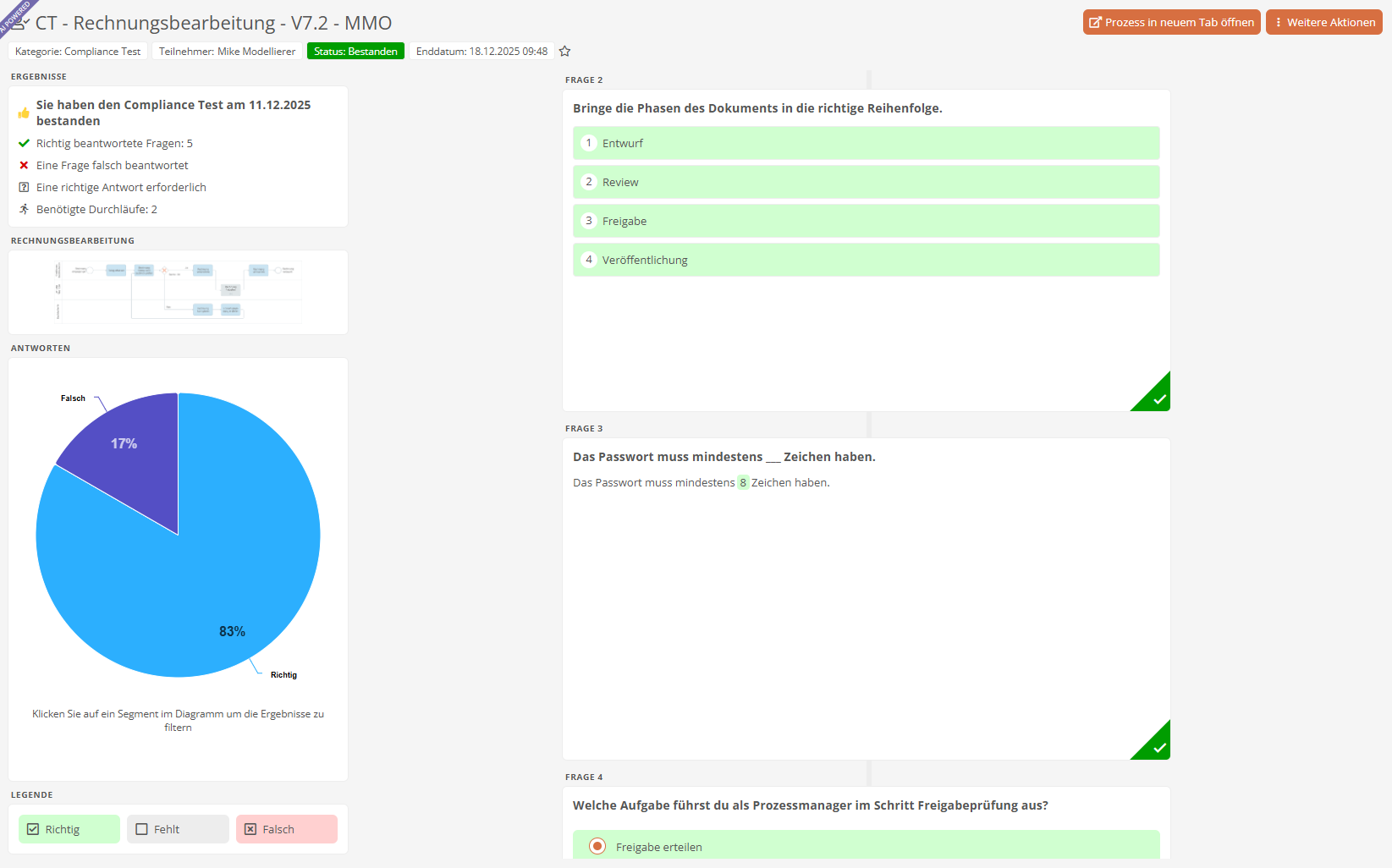This screenshot has width=1392, height=868.
Task: Toggle the Falsch legend filter
Action: pos(286,829)
